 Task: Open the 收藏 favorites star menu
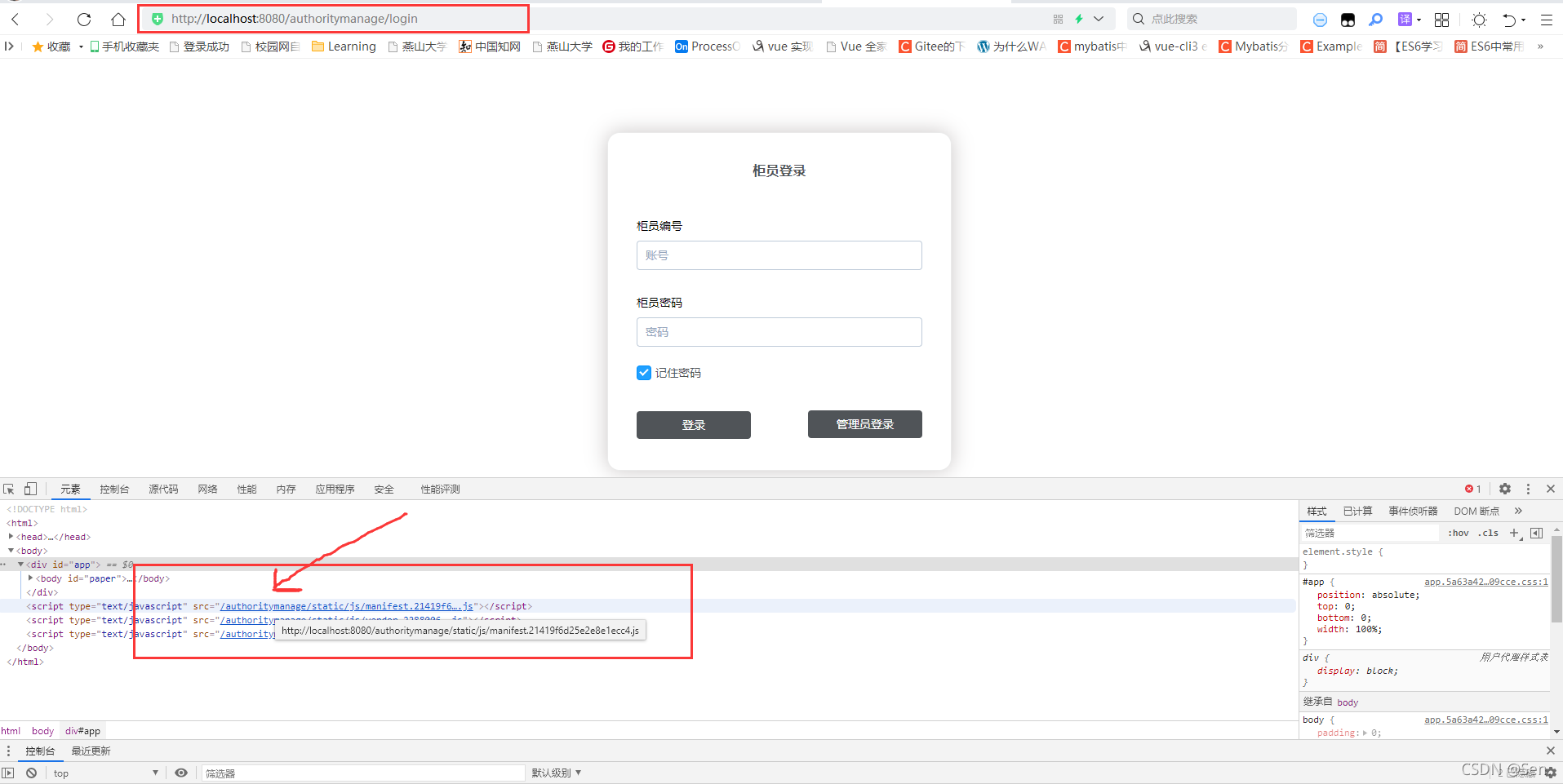click(x=52, y=47)
